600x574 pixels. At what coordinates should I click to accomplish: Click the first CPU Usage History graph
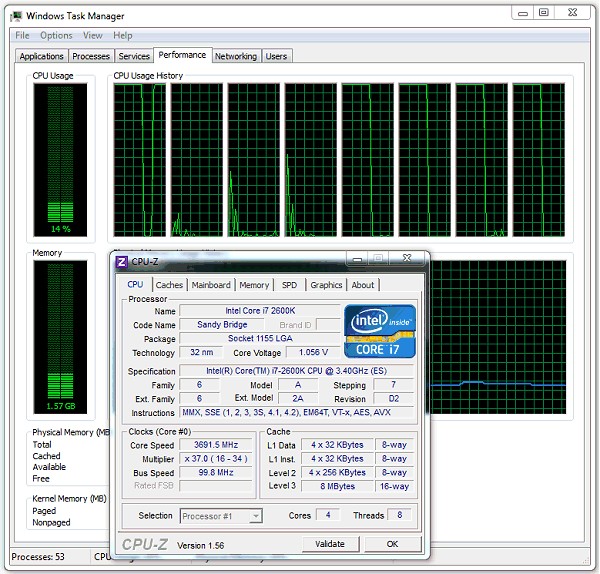[x=140, y=160]
